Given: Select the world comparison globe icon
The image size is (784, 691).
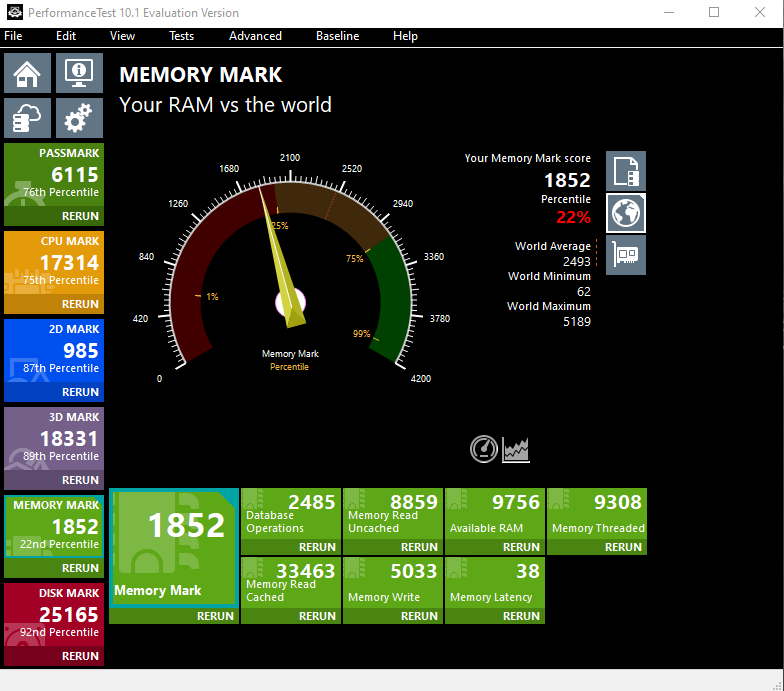Looking at the screenshot, I should tap(626, 213).
